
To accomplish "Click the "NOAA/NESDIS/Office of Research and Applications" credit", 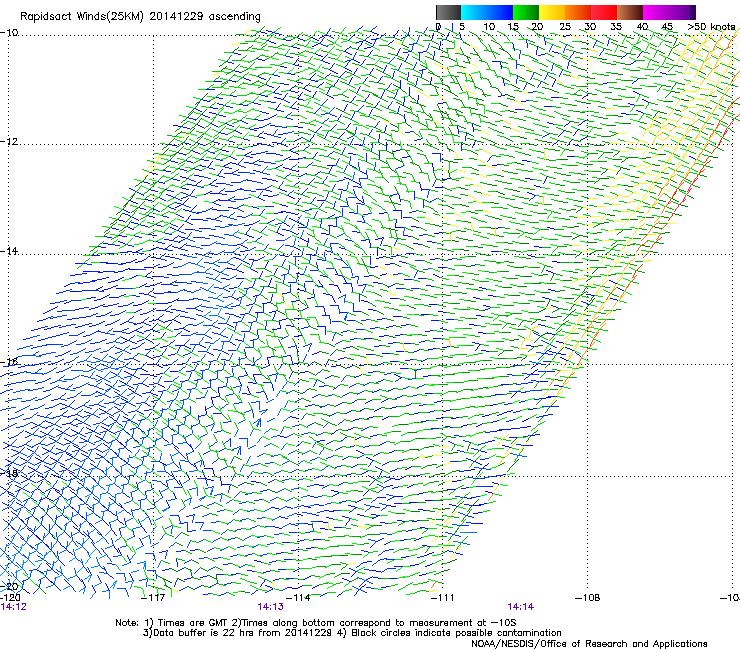I will point(589,644).
